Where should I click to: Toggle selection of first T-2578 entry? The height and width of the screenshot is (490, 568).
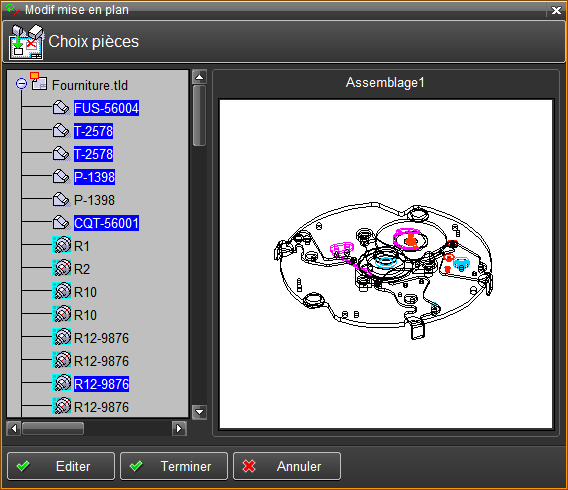[x=93, y=131]
